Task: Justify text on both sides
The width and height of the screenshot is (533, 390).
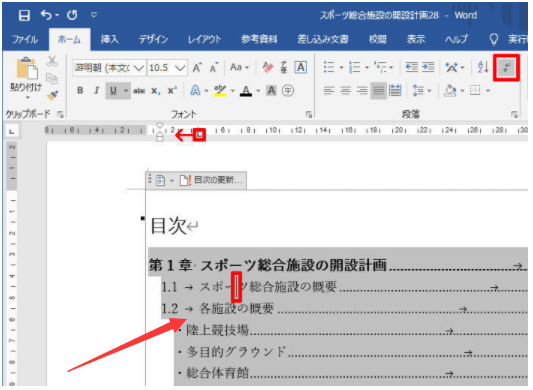Action: pyautogui.click(x=378, y=91)
